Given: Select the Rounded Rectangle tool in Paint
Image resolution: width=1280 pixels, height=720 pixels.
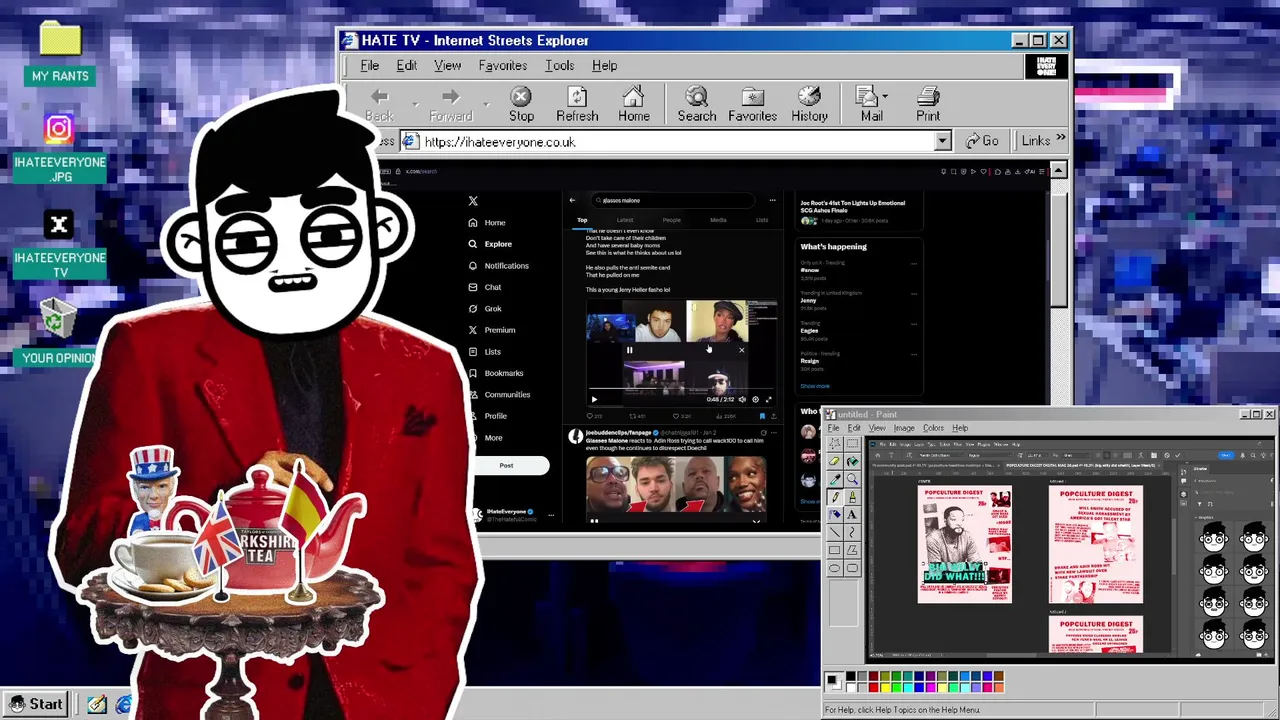Looking at the screenshot, I should tap(852, 568).
